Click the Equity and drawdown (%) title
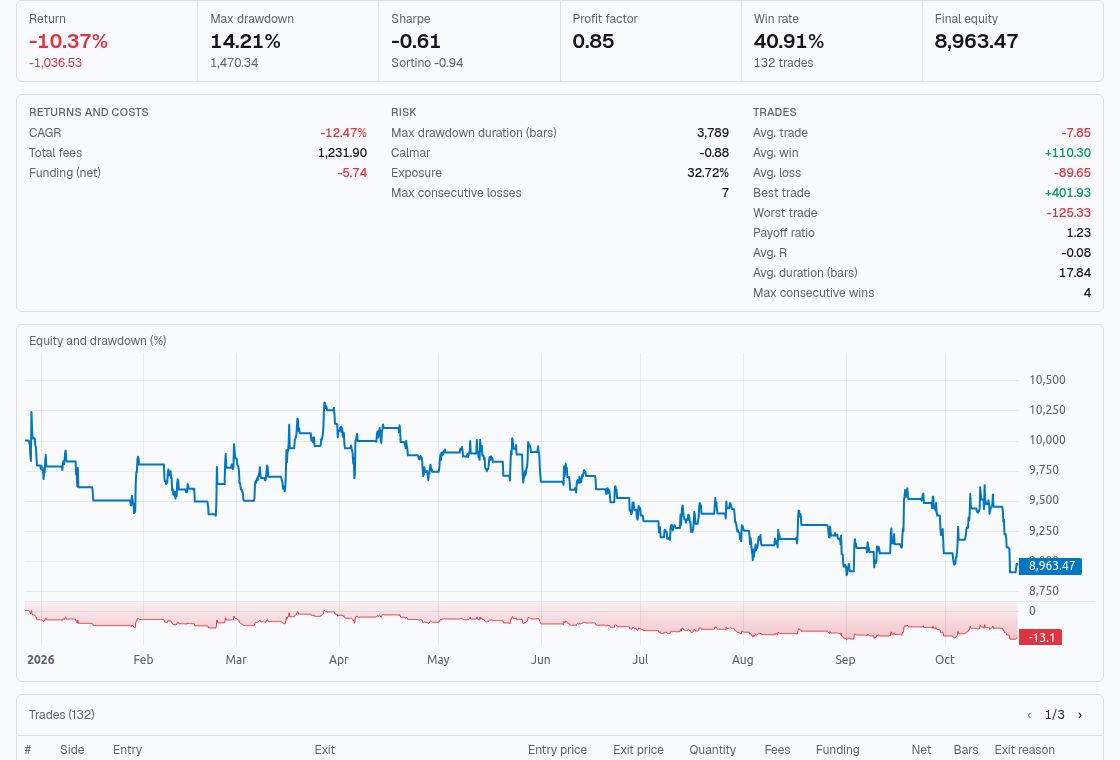 pyautogui.click(x=97, y=341)
